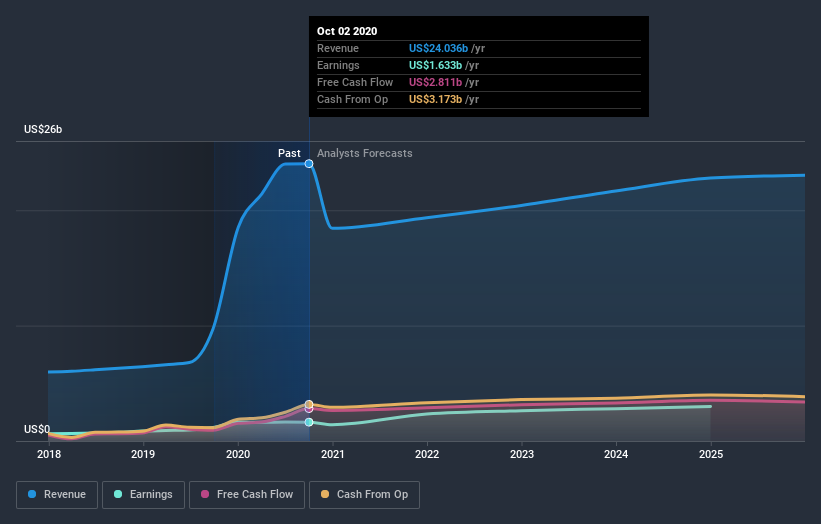Screen dimensions: 821x524
Task: Click the US$26b y-axis label
Action: pyautogui.click(x=43, y=129)
